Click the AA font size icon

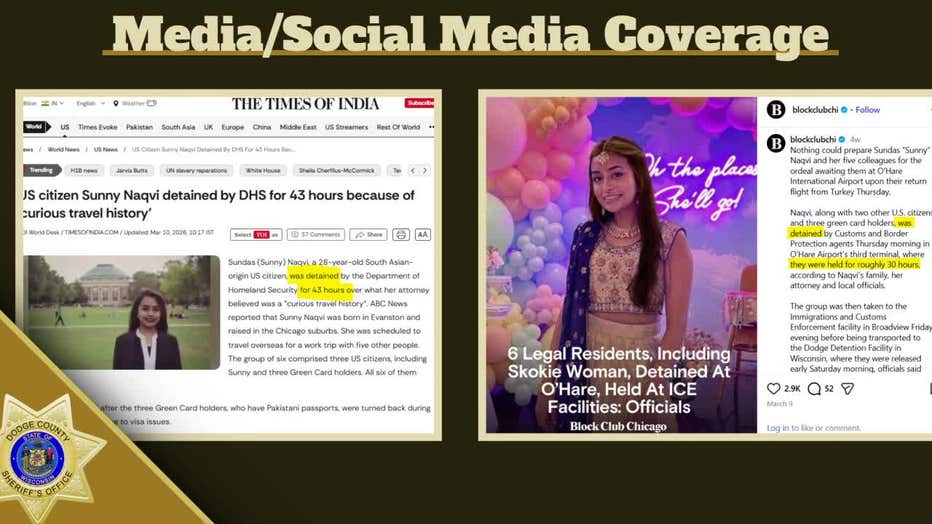pos(423,235)
